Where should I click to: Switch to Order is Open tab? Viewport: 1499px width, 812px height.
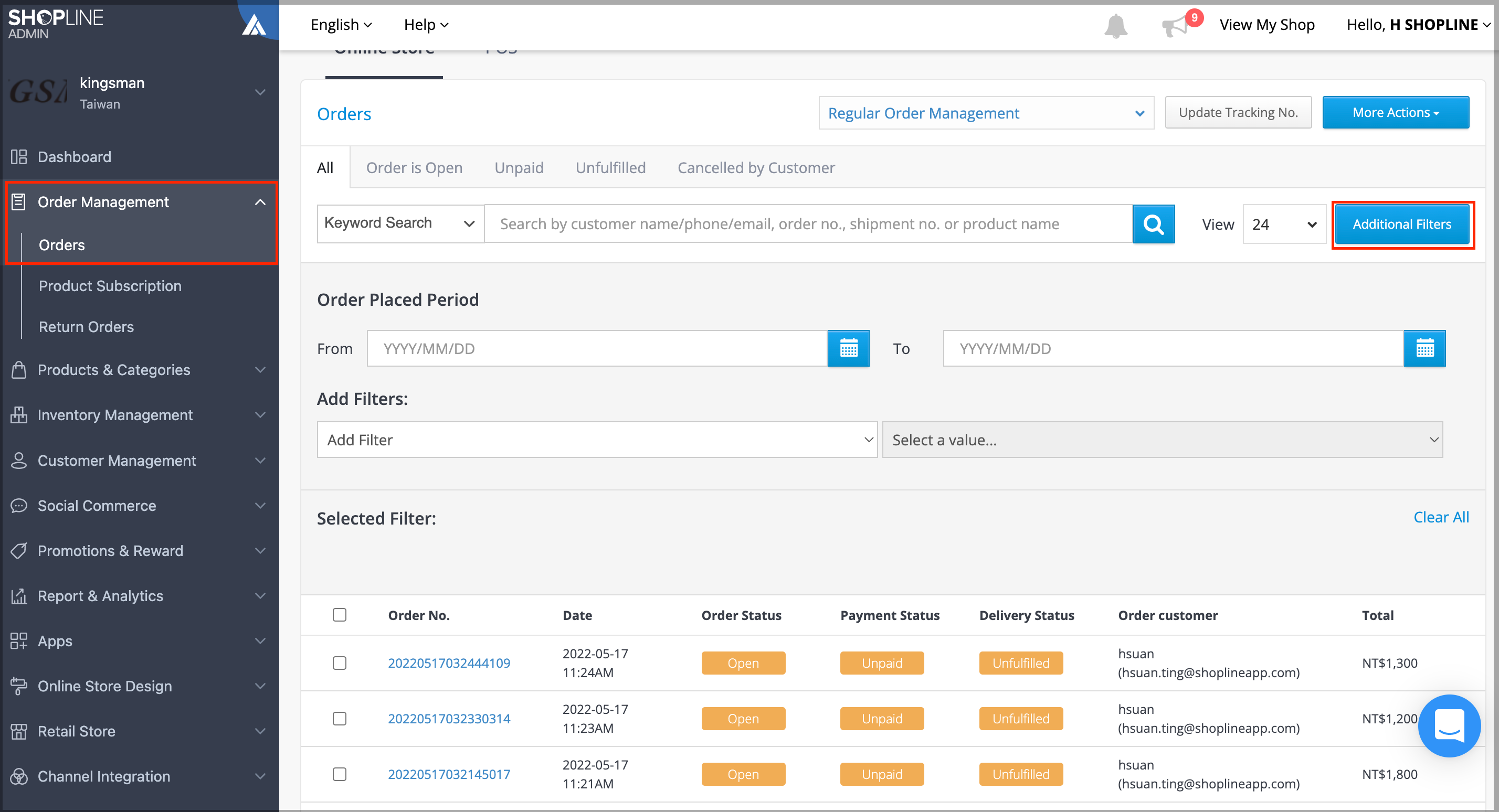(414, 167)
